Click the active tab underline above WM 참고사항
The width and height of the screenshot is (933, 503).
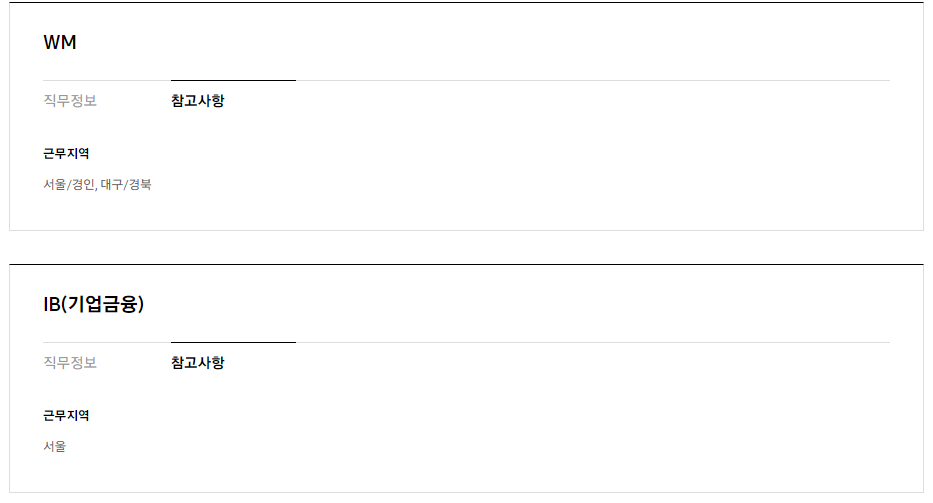click(x=233, y=80)
